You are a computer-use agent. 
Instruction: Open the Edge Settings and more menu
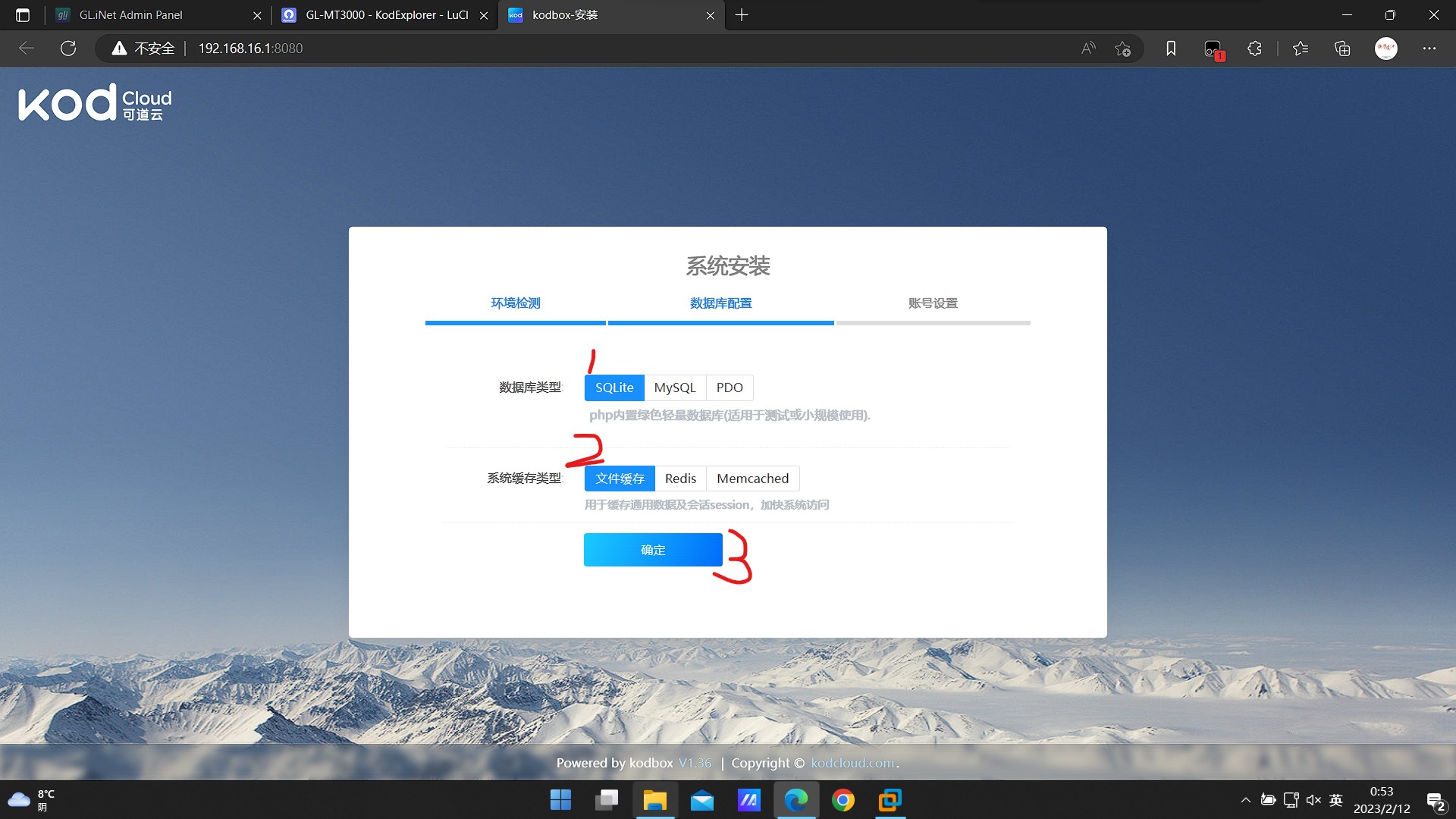[x=1429, y=49]
